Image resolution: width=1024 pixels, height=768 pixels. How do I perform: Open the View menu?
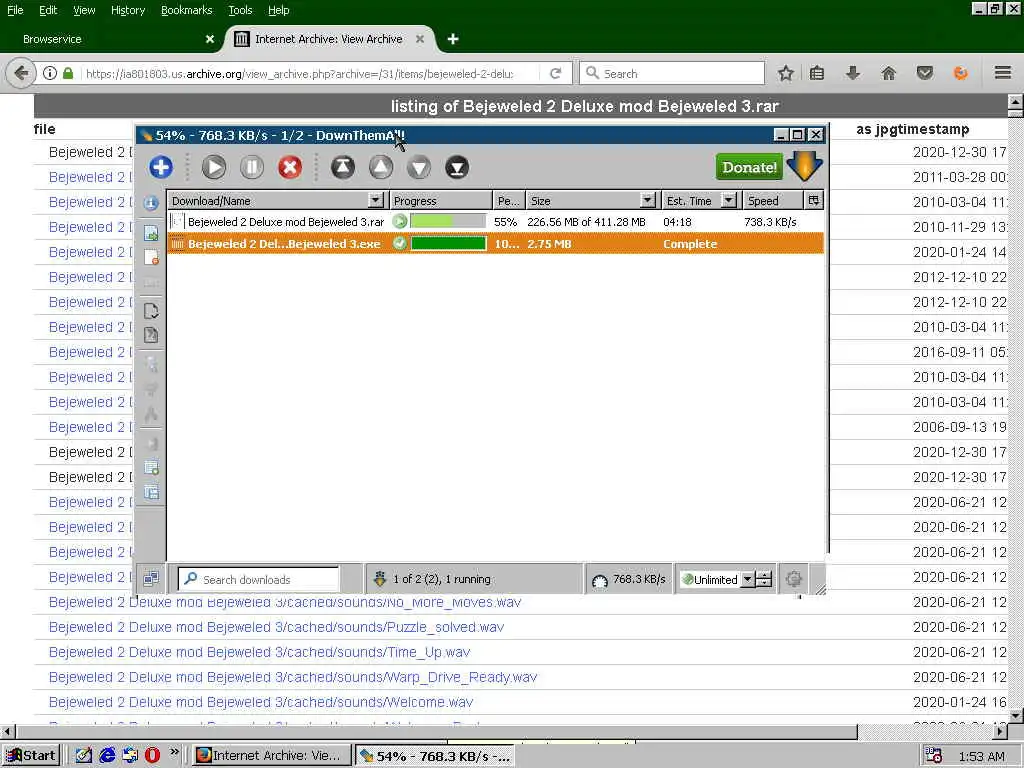coord(84,10)
